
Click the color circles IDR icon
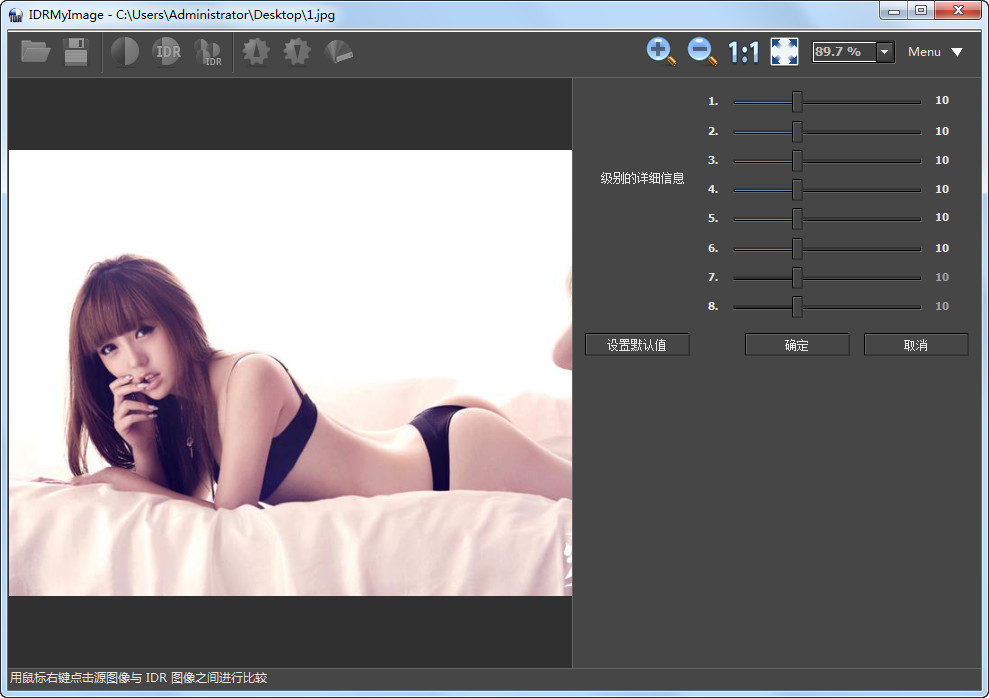pos(208,53)
